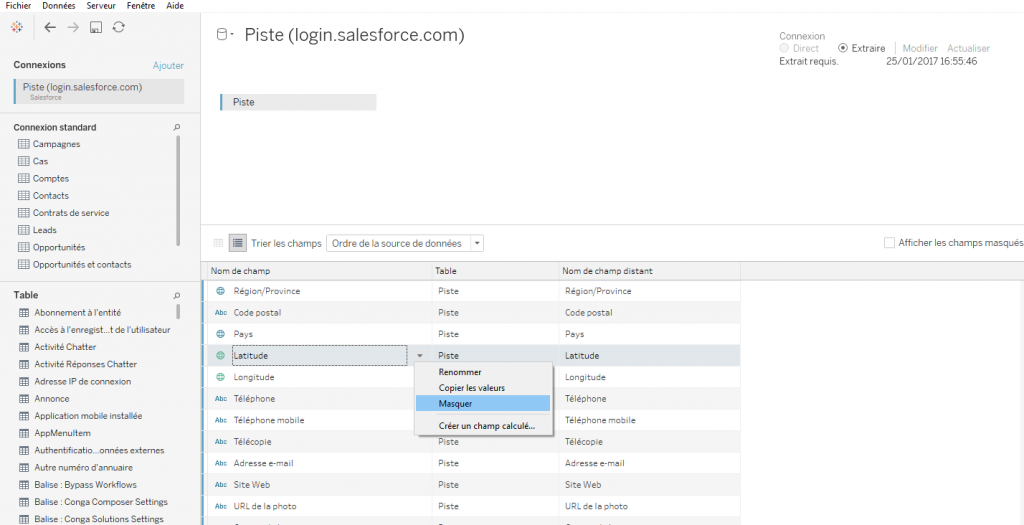This screenshot has height=525, width=1024.
Task: Search Connexion standard with magnifier icon
Action: coord(176,127)
